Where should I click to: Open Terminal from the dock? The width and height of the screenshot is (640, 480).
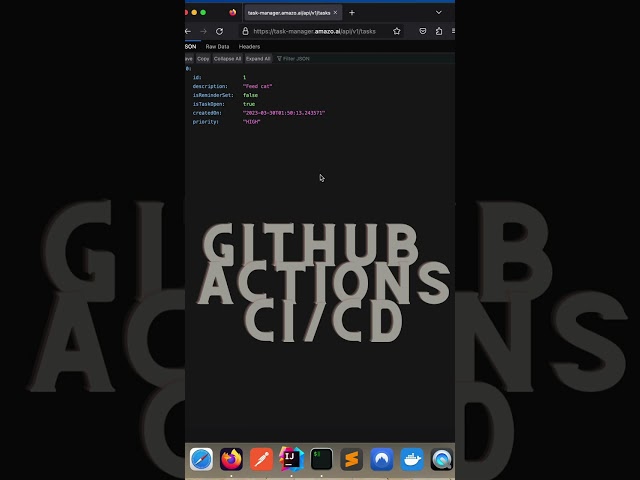point(322,459)
